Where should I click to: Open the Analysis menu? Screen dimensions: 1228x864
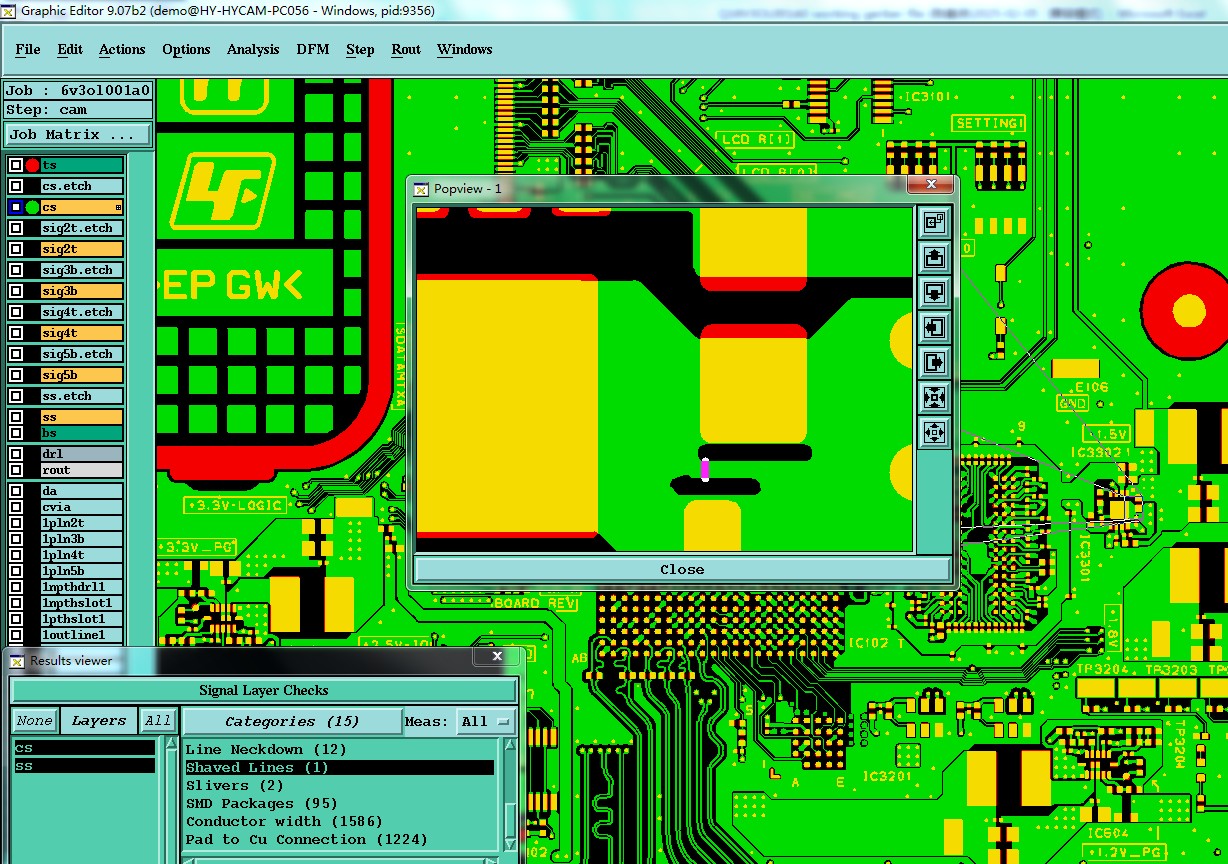(253, 49)
